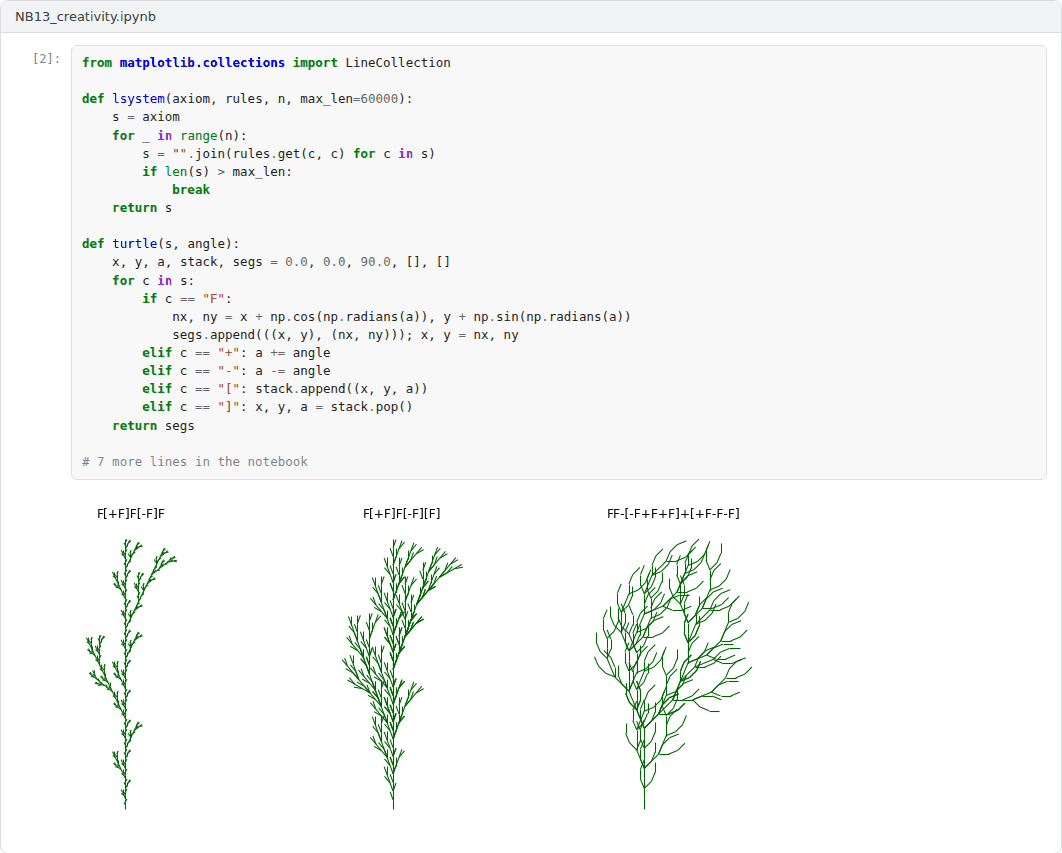Select the F[+F]F[-F][F] plant plot image
1062x853 pixels.
point(402,674)
